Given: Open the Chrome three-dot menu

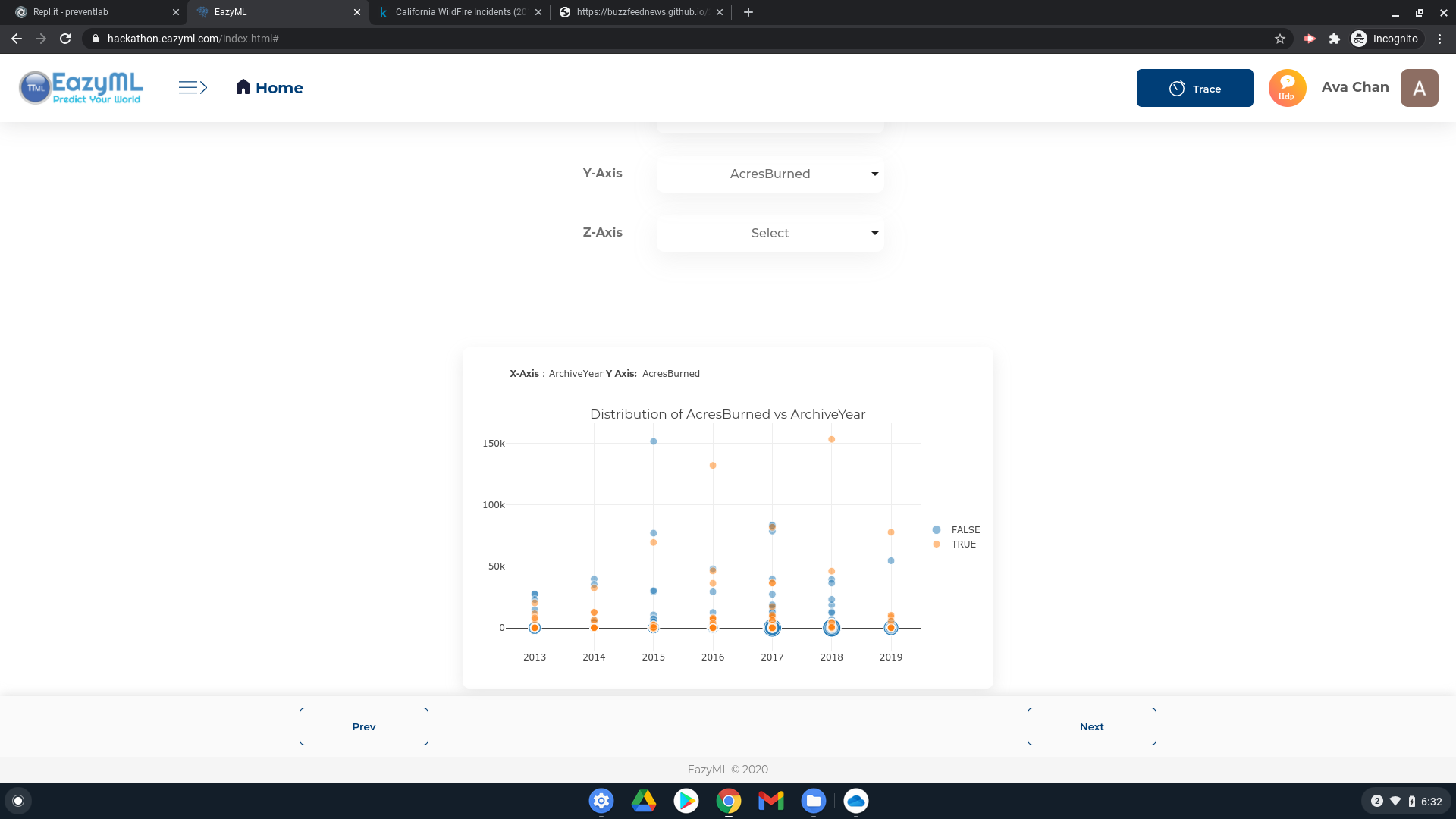Looking at the screenshot, I should [1439, 39].
